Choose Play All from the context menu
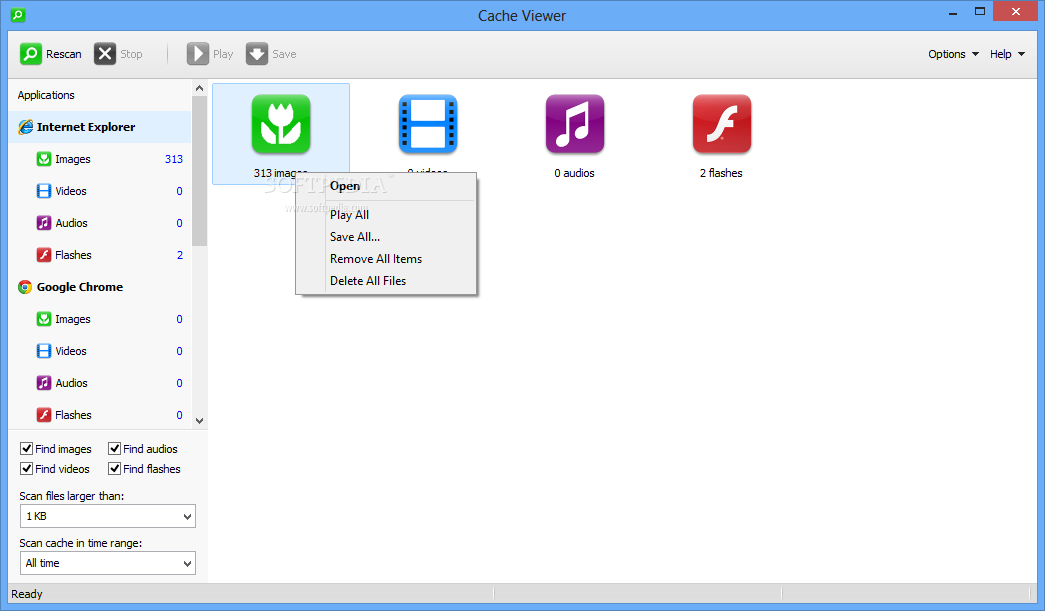 click(x=386, y=215)
